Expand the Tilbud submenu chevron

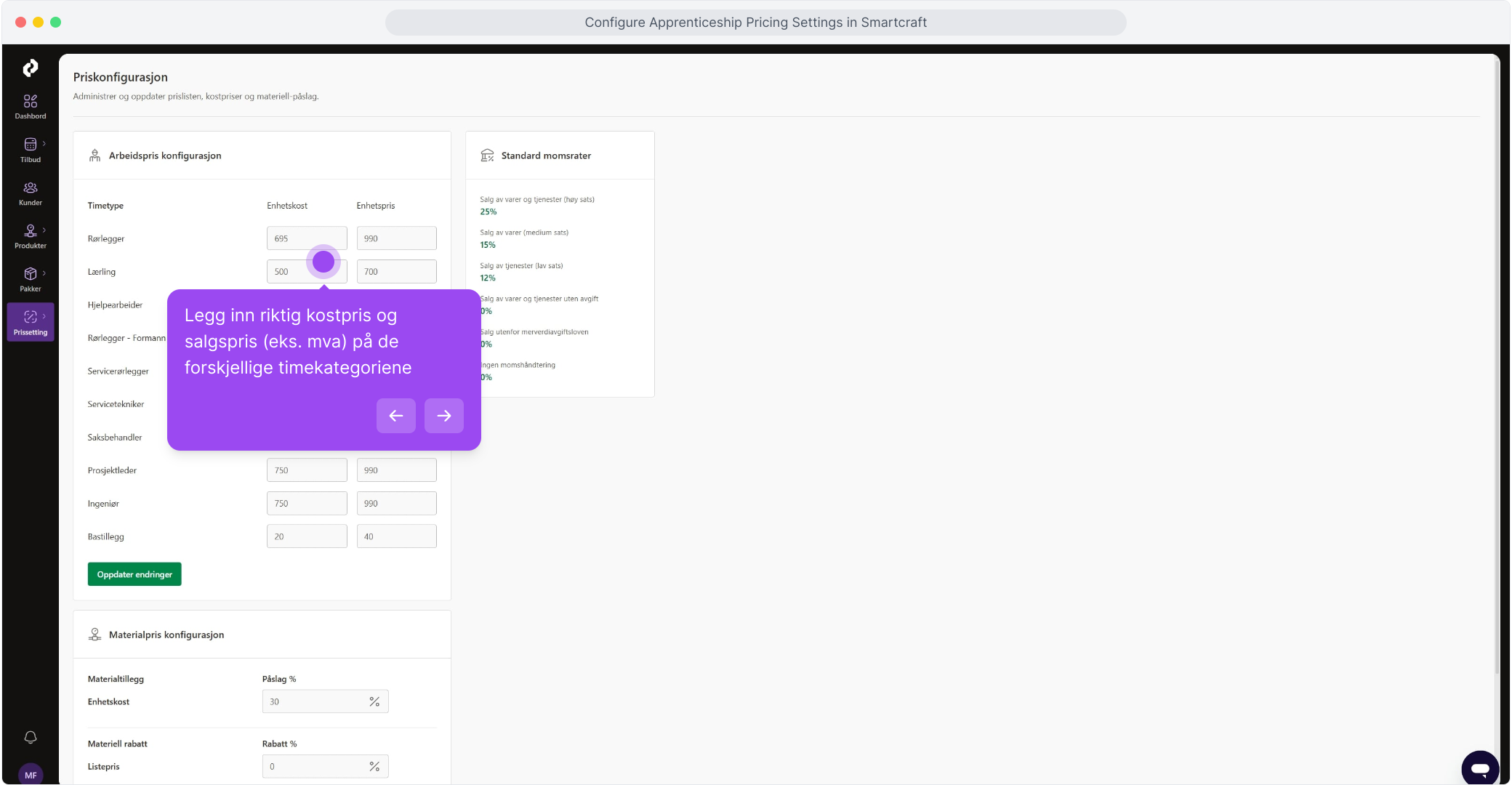[x=44, y=143]
